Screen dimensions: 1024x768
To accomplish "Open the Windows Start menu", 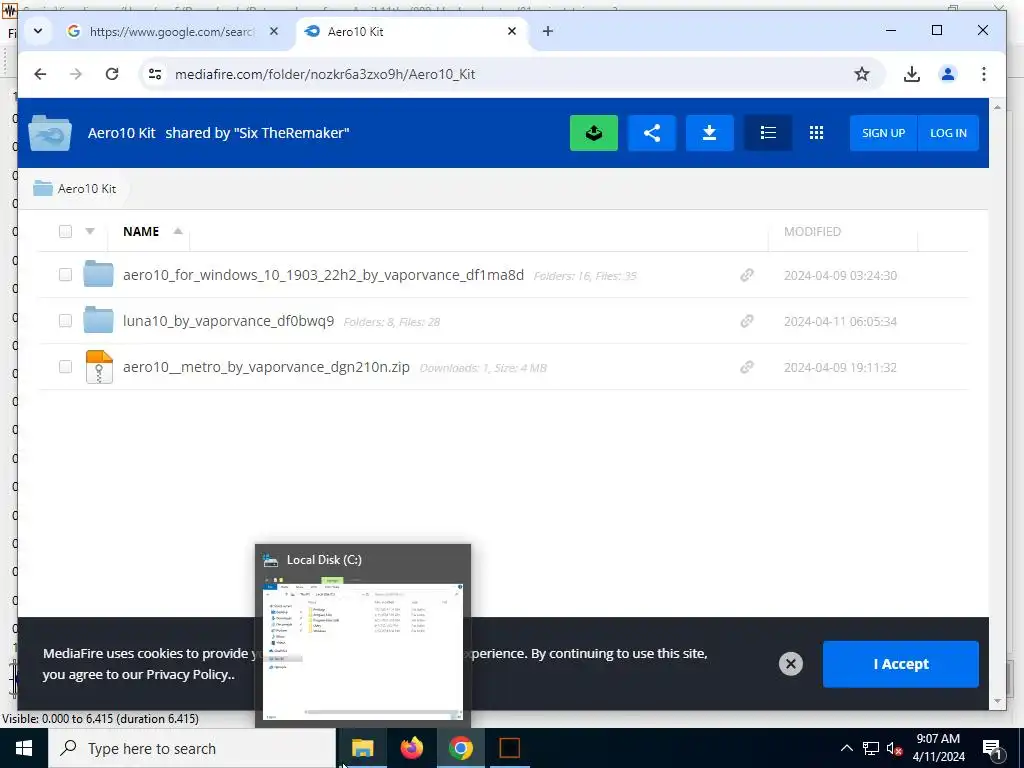I will [x=24, y=748].
